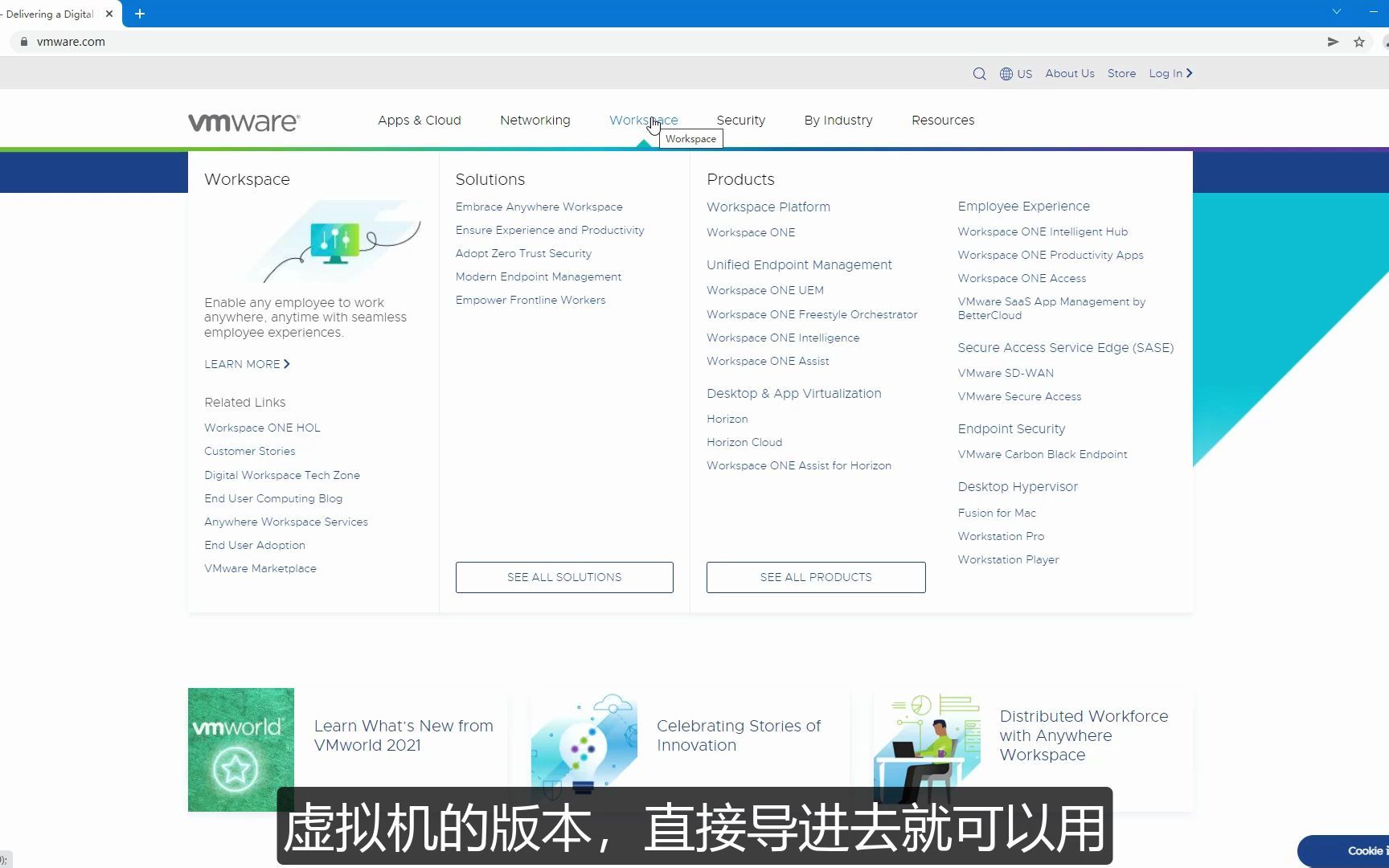The width and height of the screenshot is (1389, 868).
Task: Open the US region globe selector
Action: [x=1016, y=74]
